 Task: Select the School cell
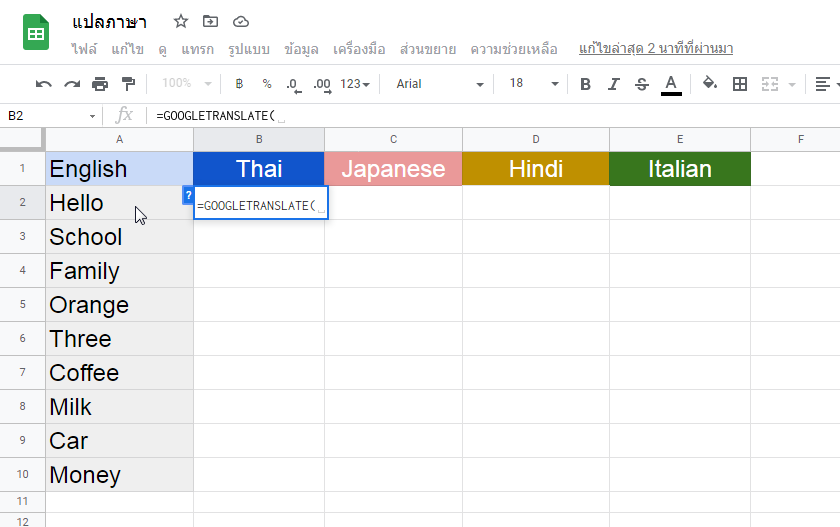[x=119, y=237]
